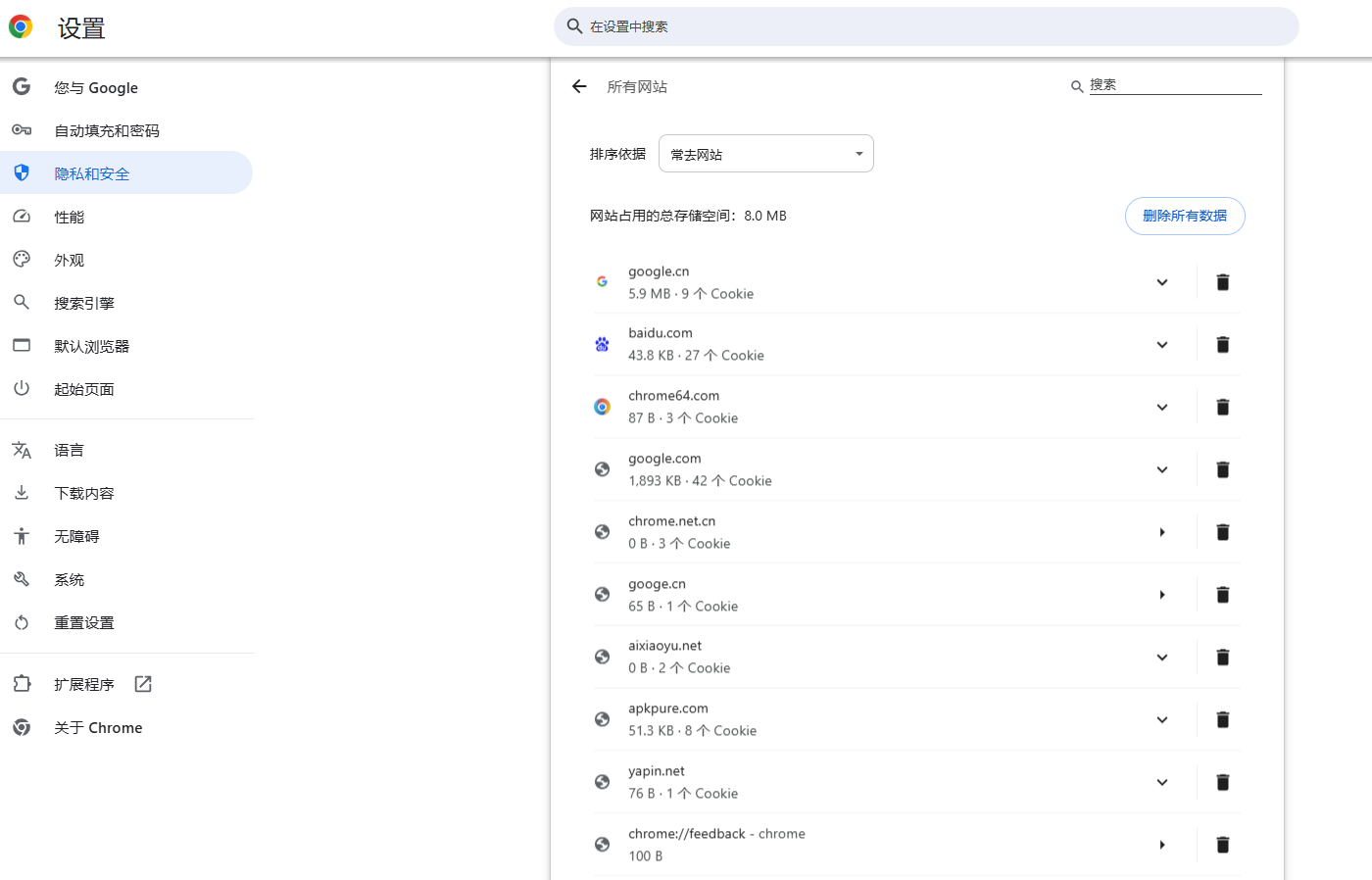
Task: Click the shield icon for 隐私和安全
Action: (x=22, y=173)
